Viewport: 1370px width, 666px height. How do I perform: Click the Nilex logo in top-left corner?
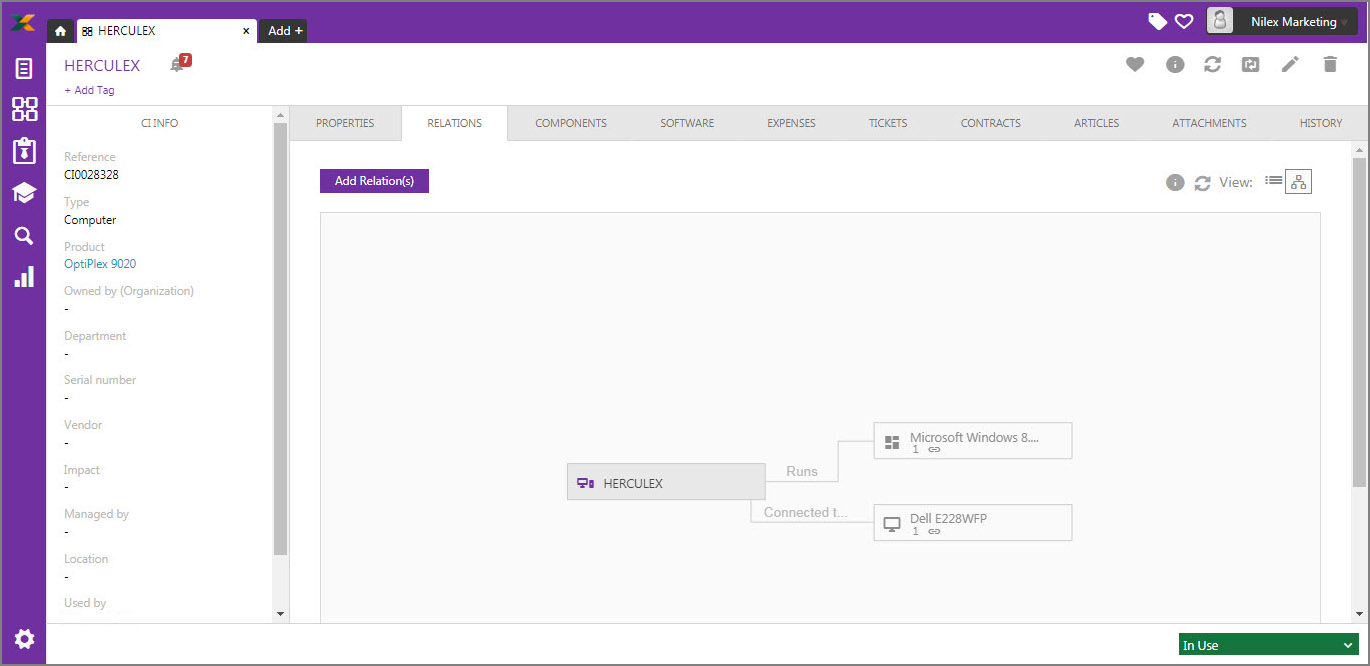24,22
